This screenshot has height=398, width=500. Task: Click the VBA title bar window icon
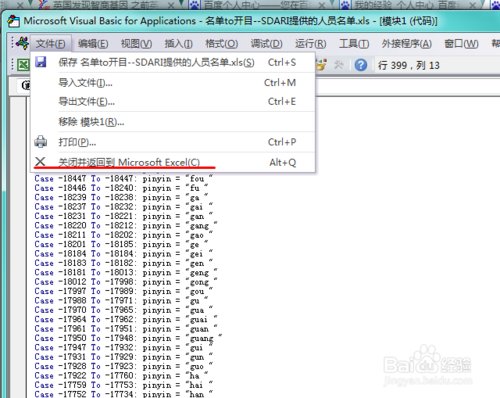[14, 21]
